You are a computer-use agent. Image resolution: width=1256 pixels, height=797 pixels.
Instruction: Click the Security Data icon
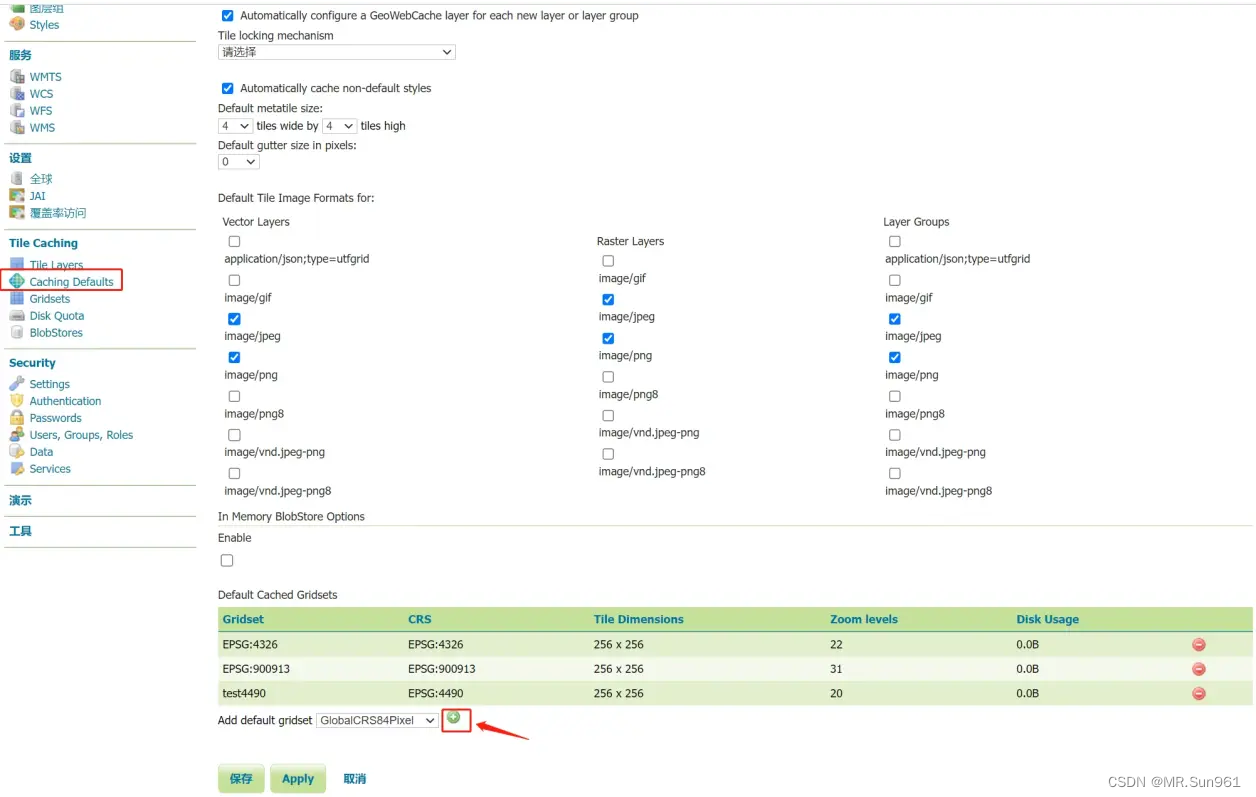17,451
